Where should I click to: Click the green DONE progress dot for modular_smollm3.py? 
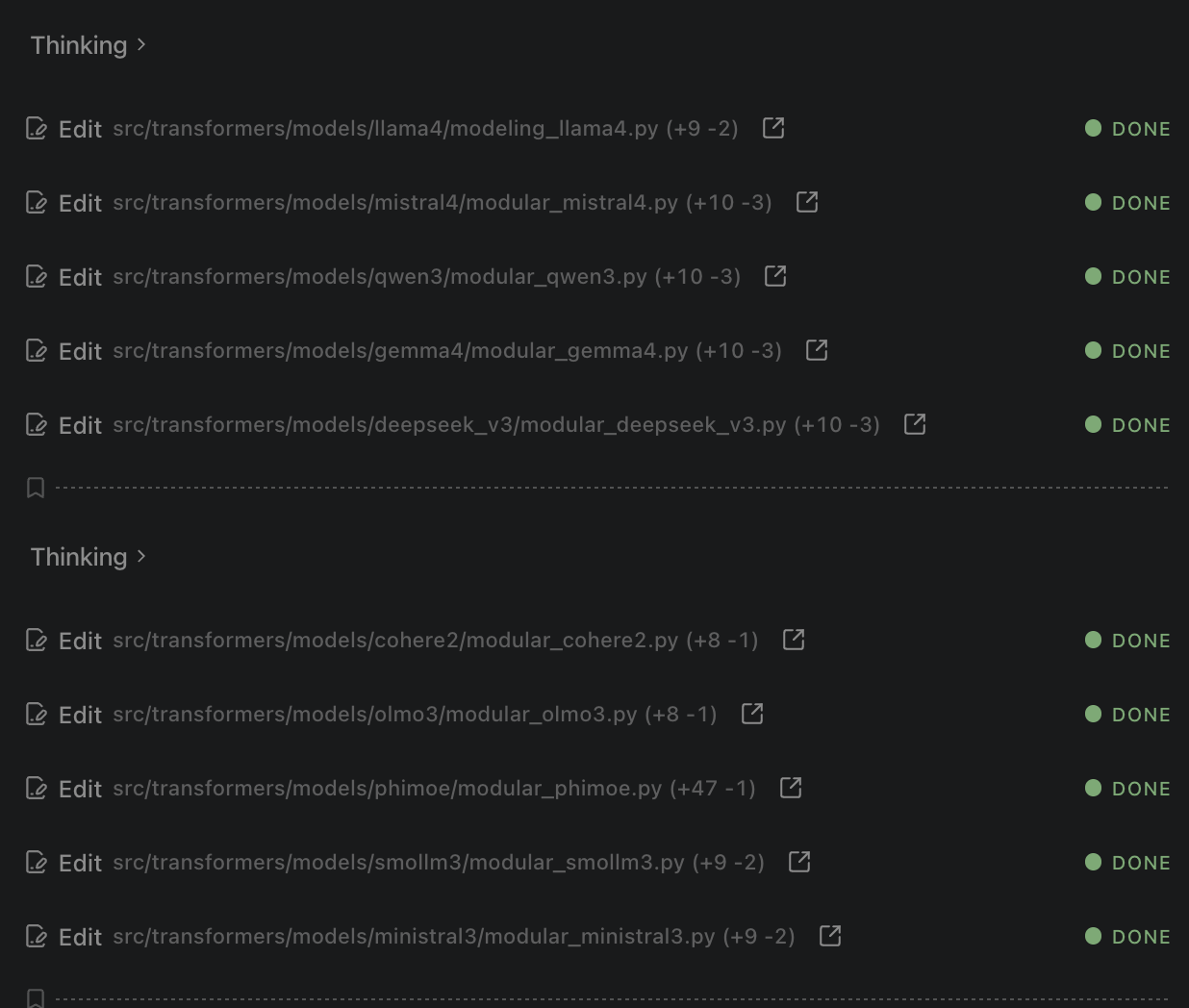1092,862
